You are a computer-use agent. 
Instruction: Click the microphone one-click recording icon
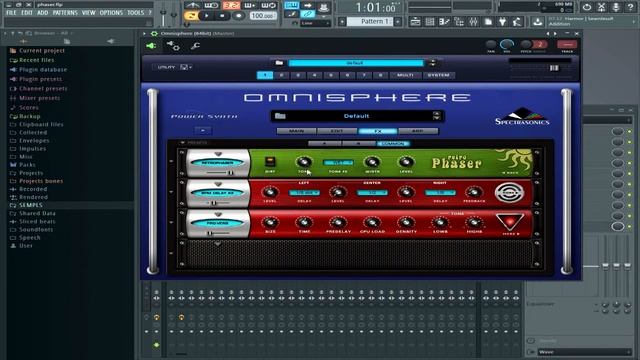click(x=616, y=7)
